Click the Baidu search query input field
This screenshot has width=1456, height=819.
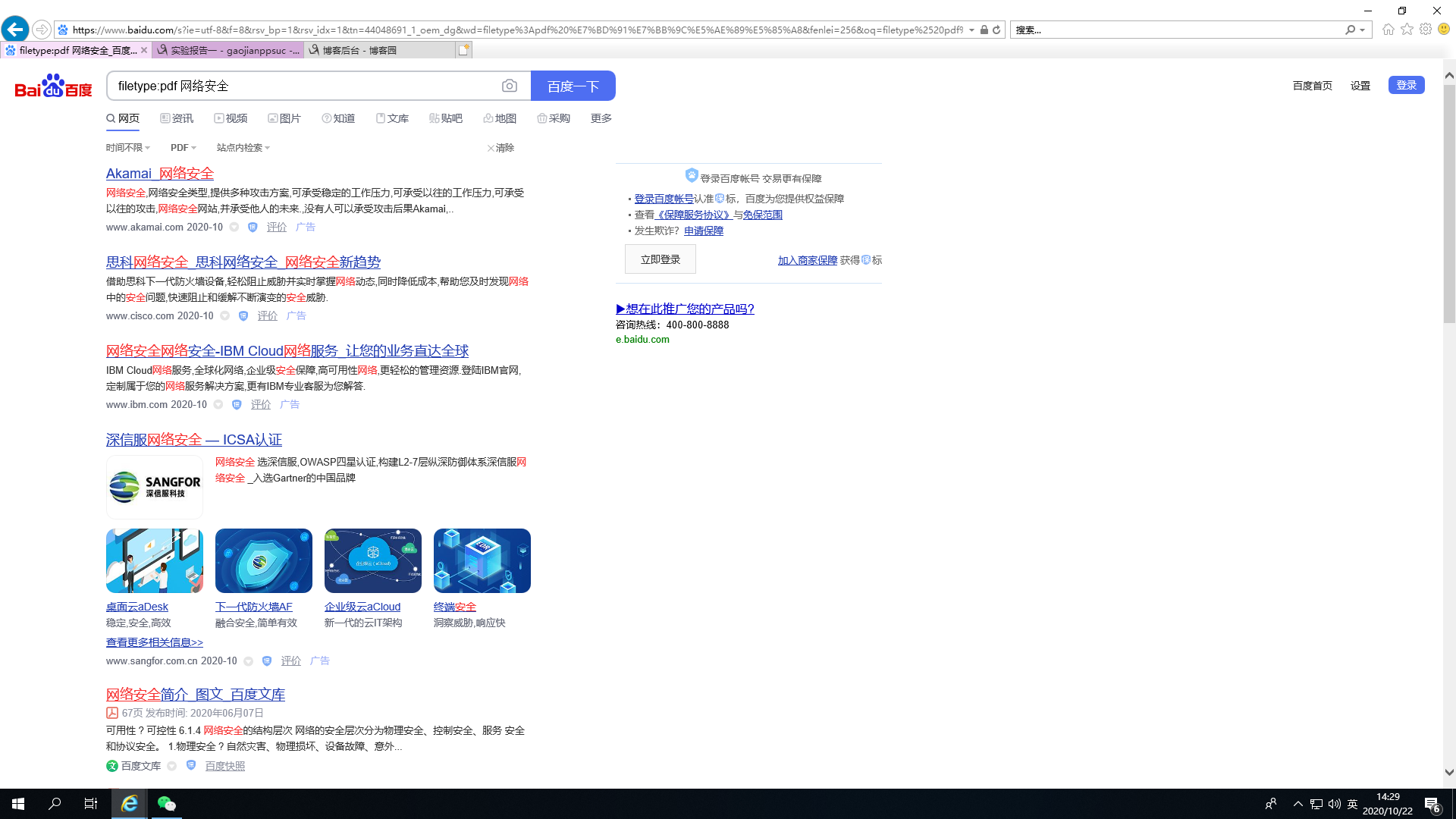tap(303, 86)
